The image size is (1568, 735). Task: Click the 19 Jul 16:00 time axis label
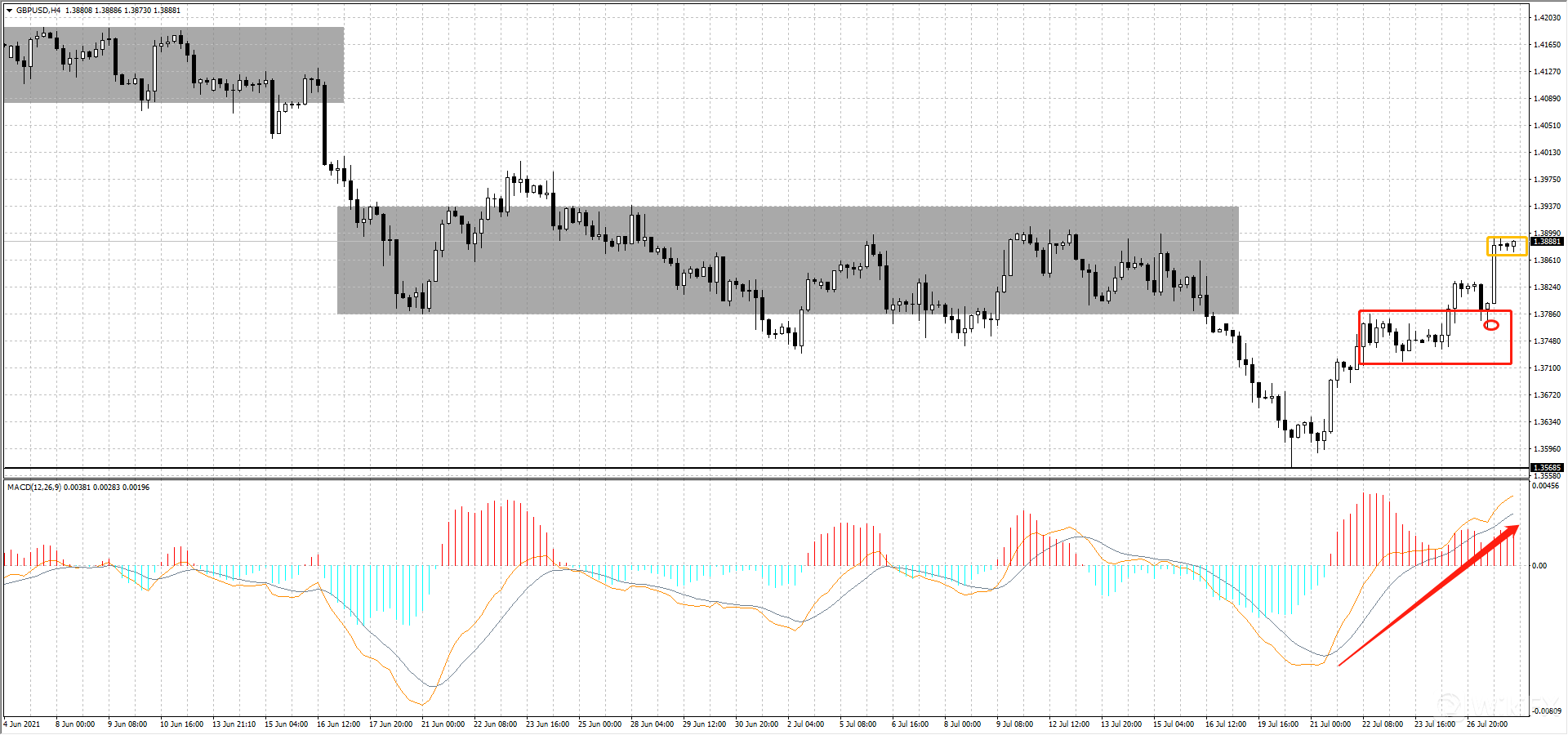[1278, 724]
